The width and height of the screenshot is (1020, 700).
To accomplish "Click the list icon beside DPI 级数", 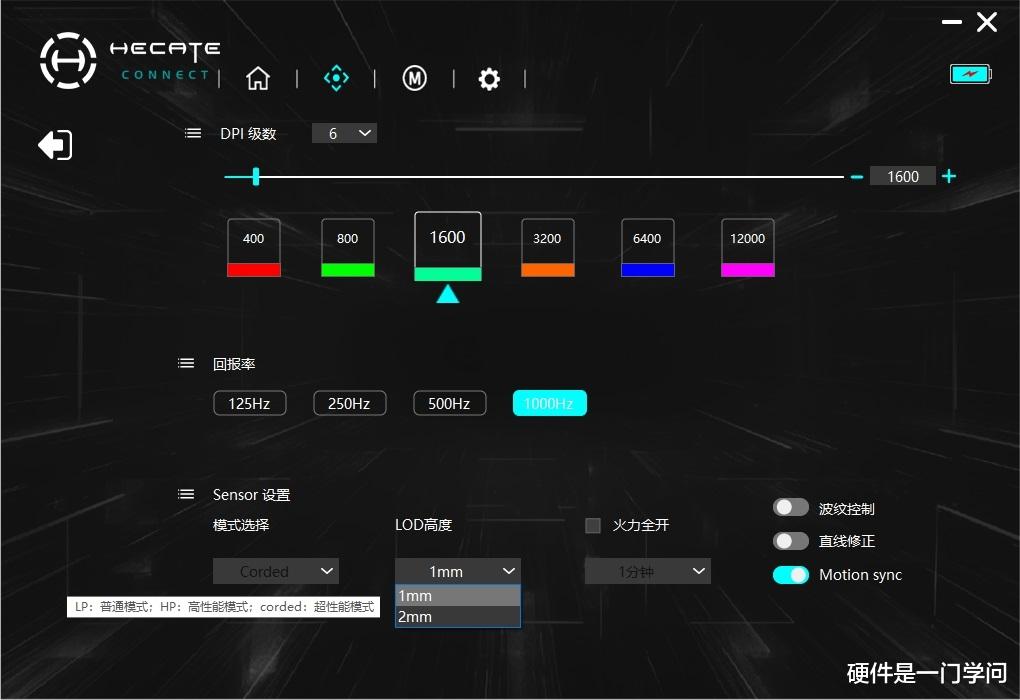I will (x=193, y=133).
